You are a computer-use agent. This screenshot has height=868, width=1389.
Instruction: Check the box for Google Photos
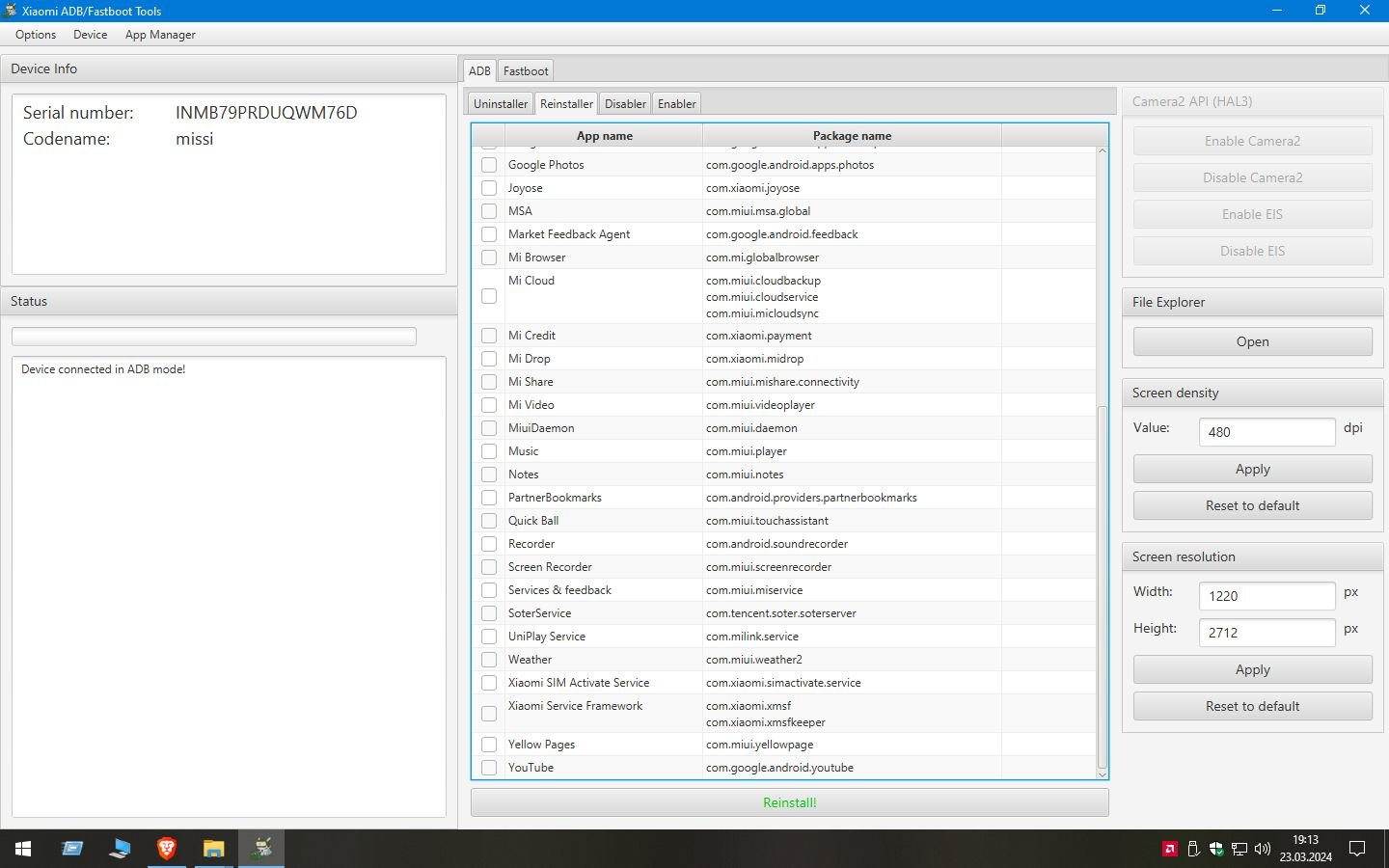[489, 165]
